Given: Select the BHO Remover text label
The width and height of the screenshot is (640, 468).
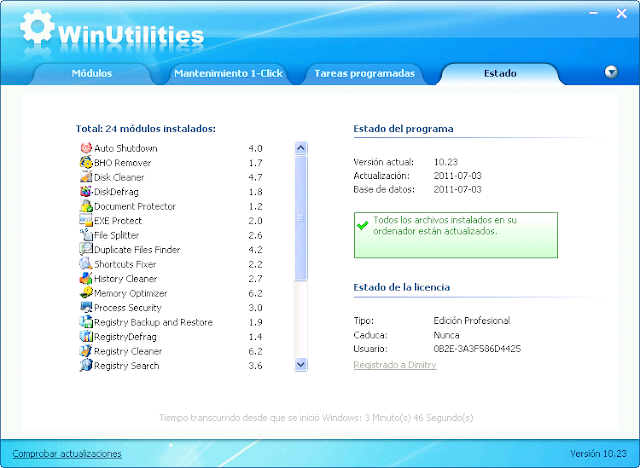Looking at the screenshot, I should tap(122, 163).
